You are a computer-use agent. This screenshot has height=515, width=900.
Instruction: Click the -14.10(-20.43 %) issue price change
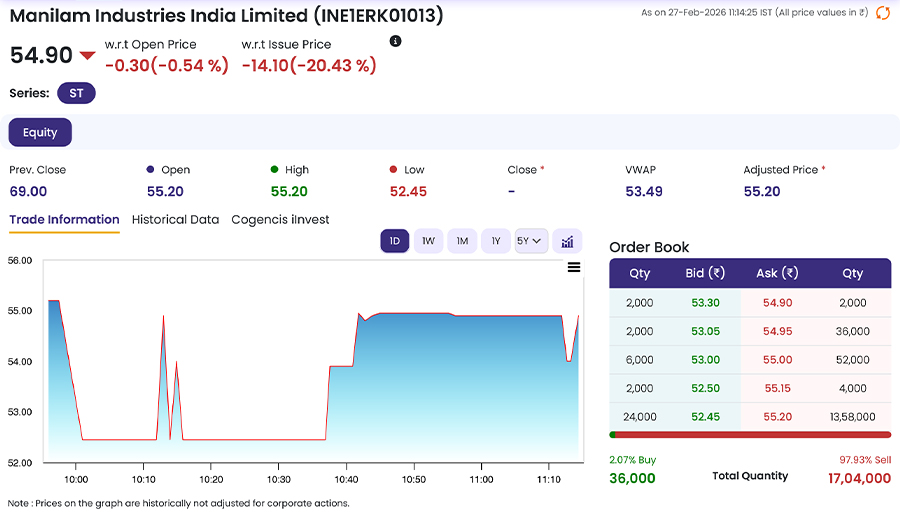click(309, 65)
